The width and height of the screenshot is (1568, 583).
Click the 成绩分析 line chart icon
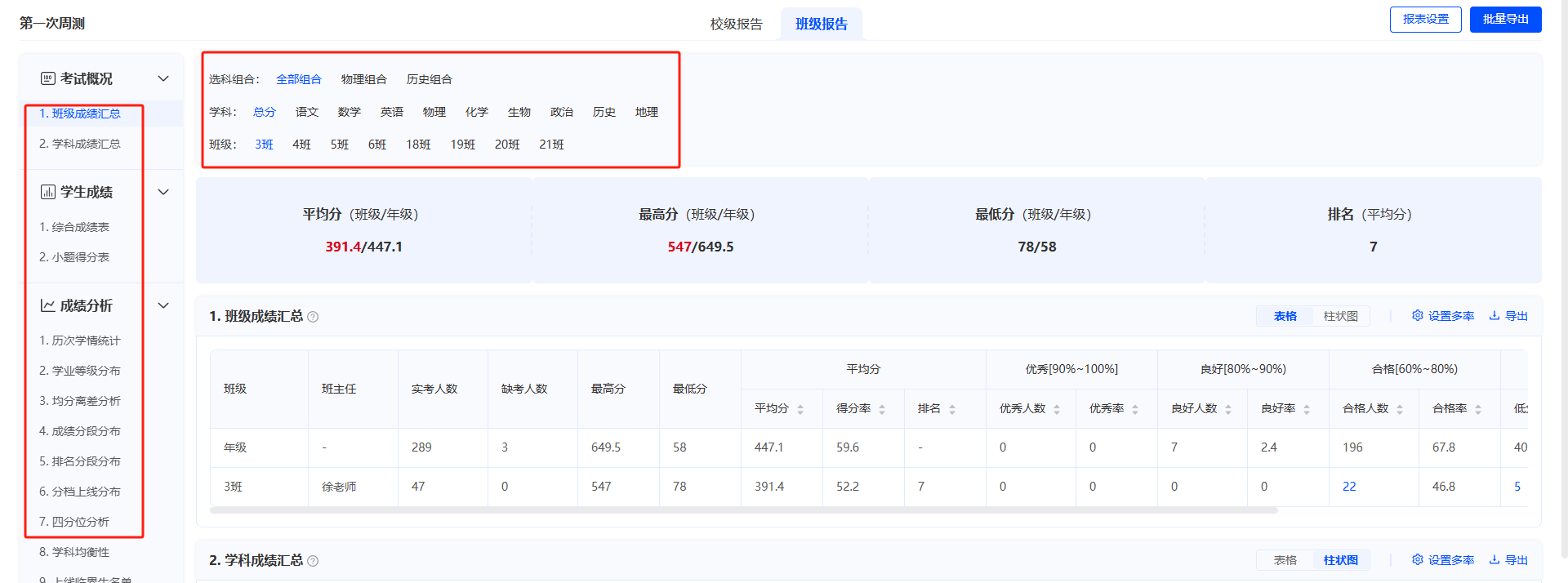[48, 305]
